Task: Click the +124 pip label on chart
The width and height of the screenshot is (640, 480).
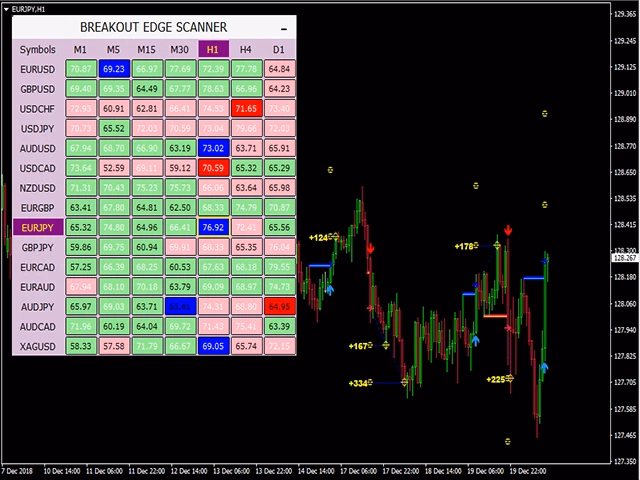Action: click(318, 238)
